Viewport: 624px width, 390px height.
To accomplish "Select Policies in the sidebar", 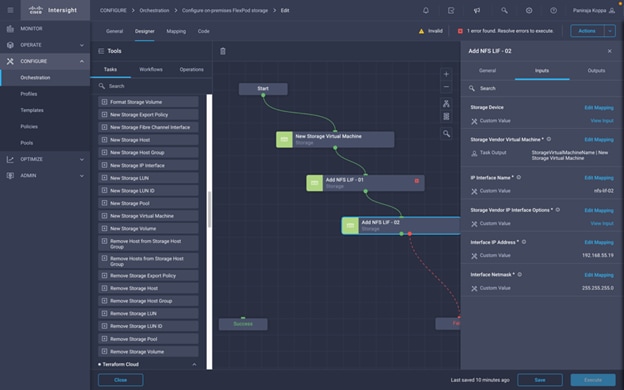I will (x=45, y=127).
